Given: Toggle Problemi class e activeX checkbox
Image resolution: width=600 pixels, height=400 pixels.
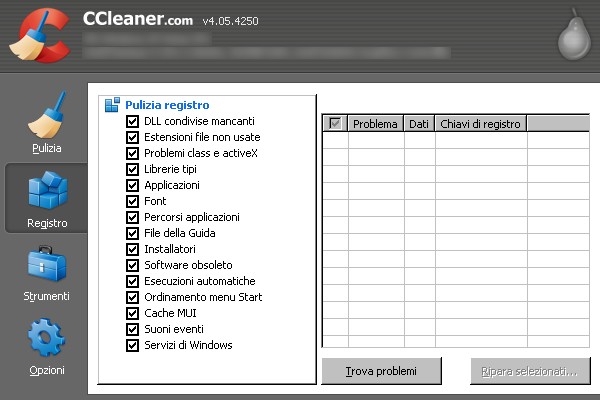Looking at the screenshot, I should point(132,153).
